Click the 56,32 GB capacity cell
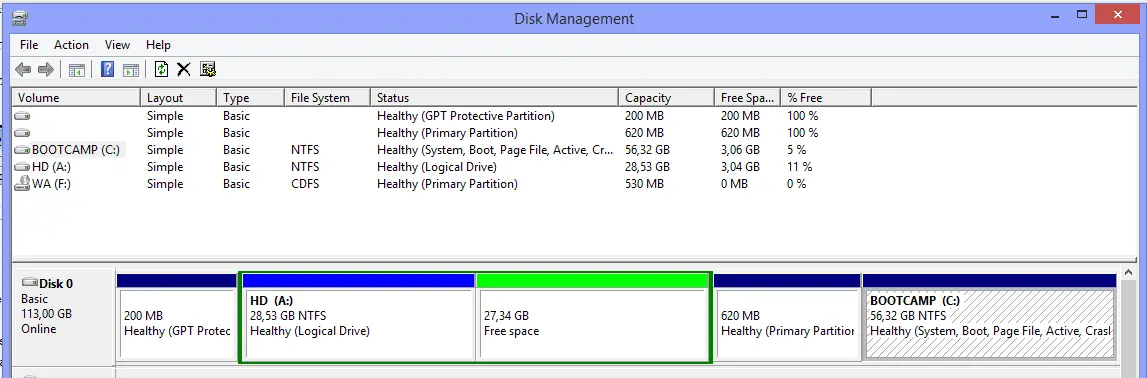This screenshot has height=378, width=1147. tap(647, 150)
